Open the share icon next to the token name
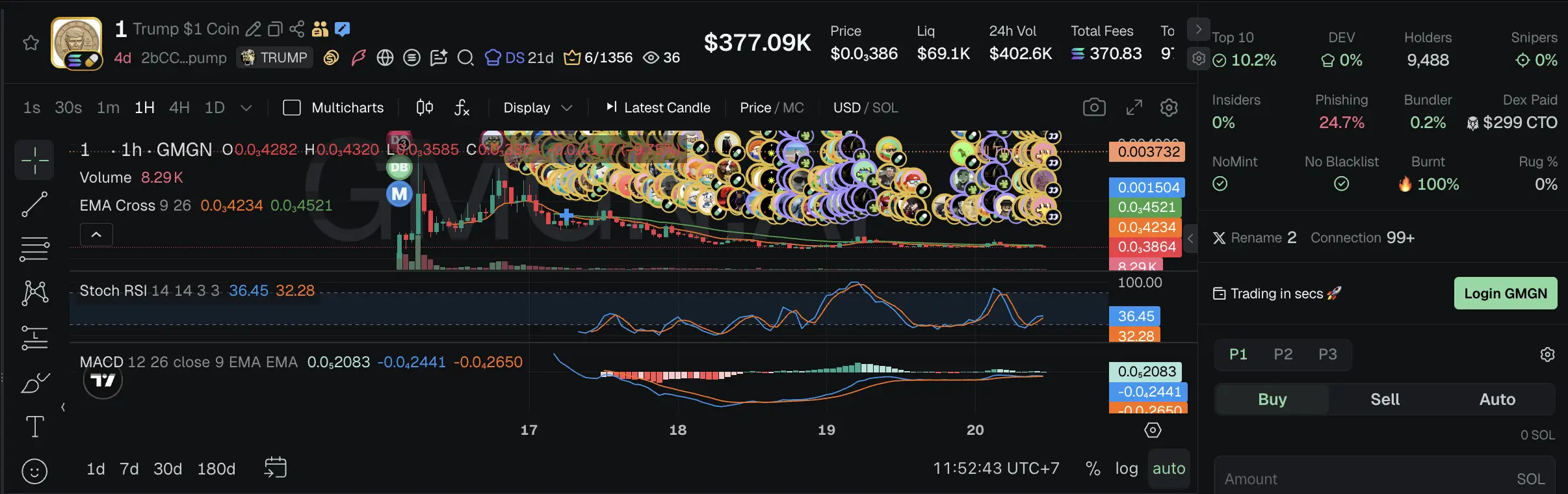The image size is (1568, 494). 296,29
